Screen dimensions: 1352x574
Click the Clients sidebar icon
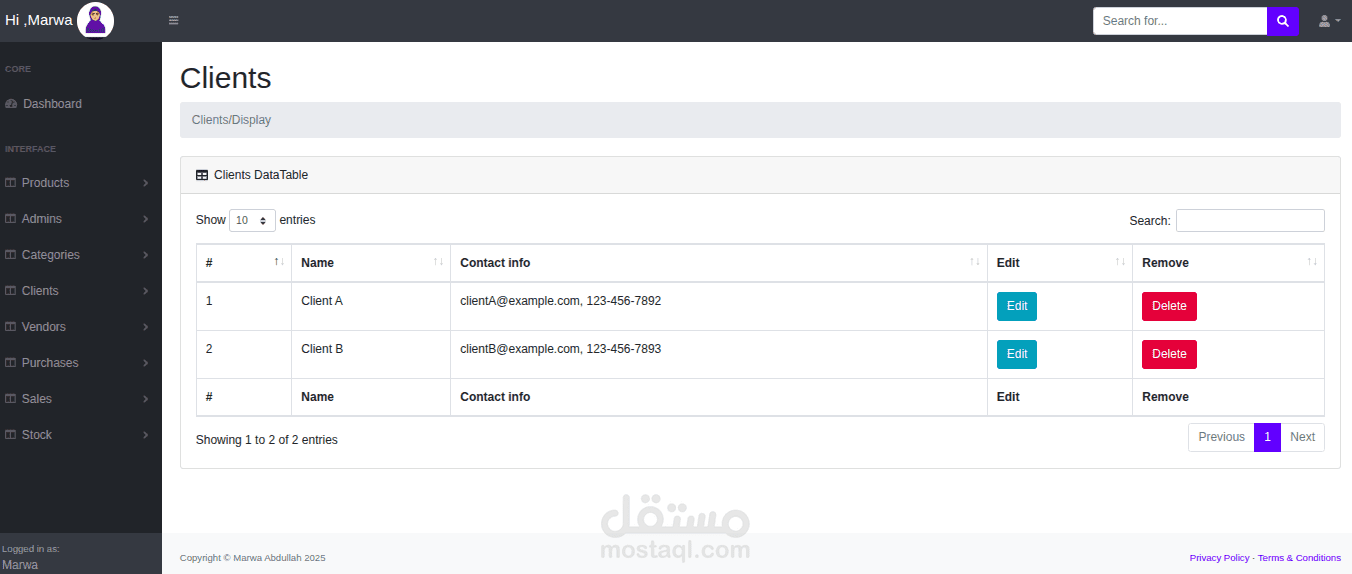[x=11, y=291]
